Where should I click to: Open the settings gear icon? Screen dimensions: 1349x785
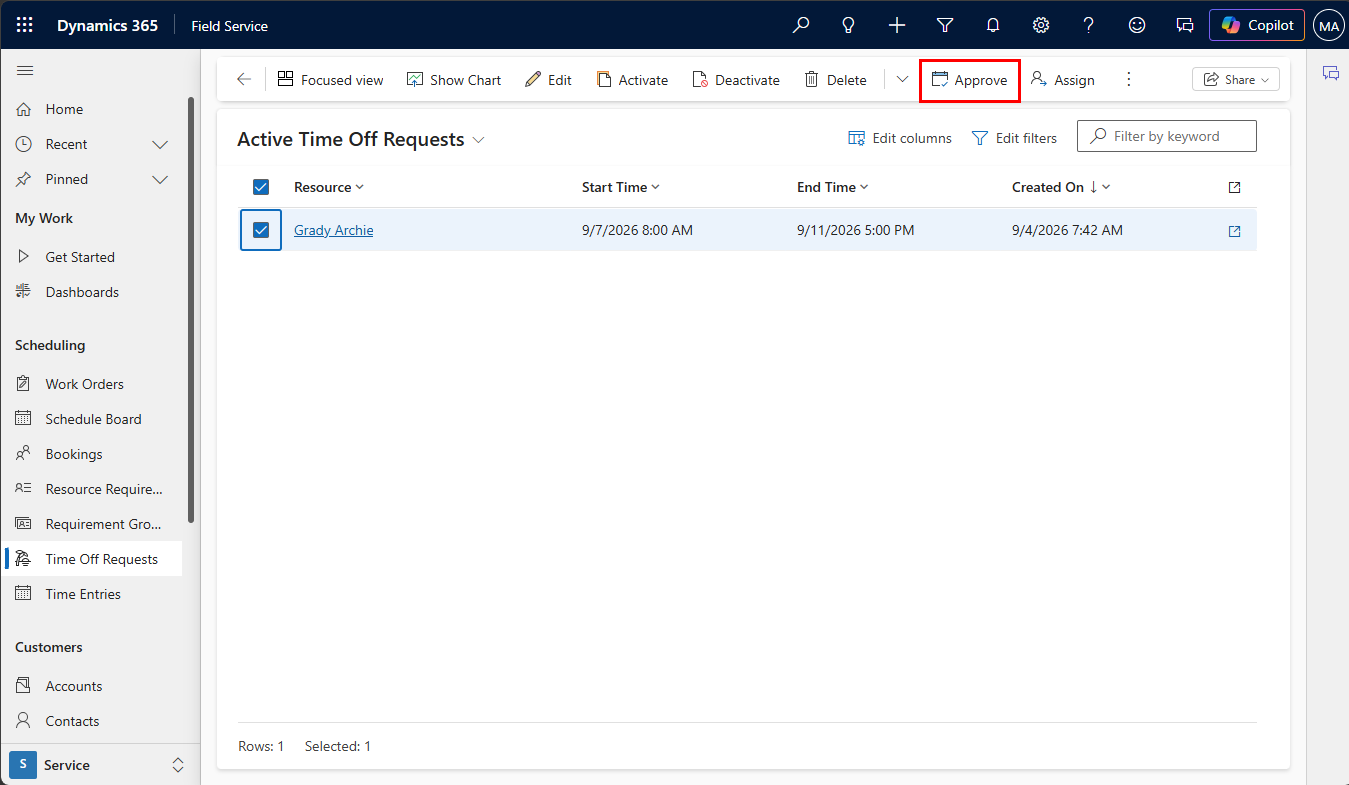click(1041, 25)
